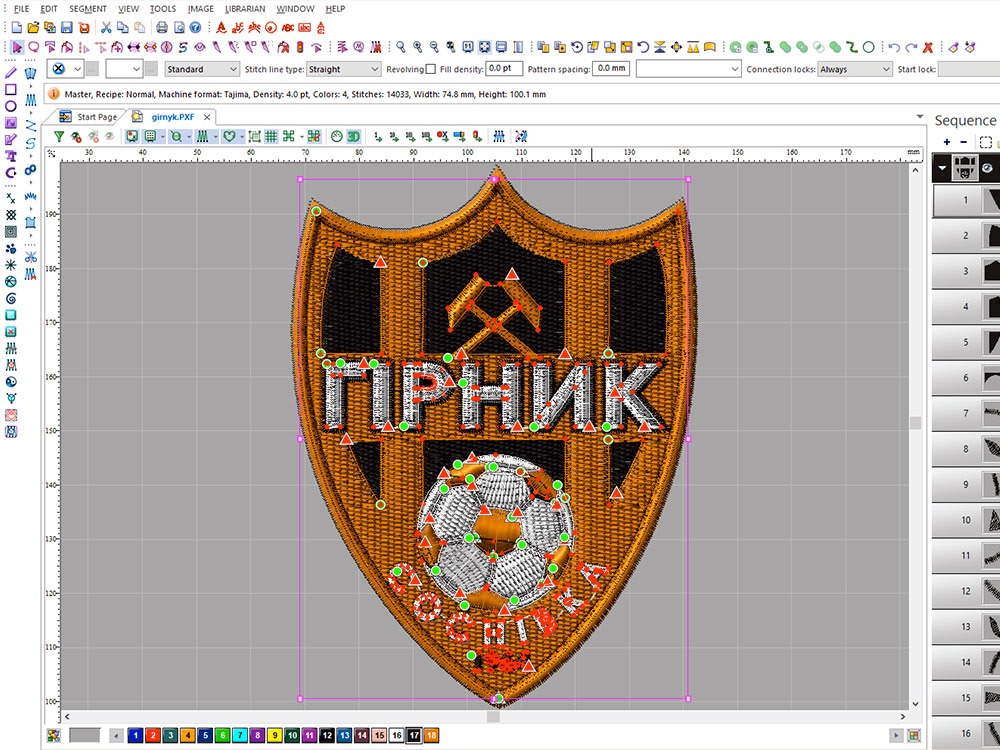Click the Fill density input field
Image resolution: width=1000 pixels, height=750 pixels.
504,68
